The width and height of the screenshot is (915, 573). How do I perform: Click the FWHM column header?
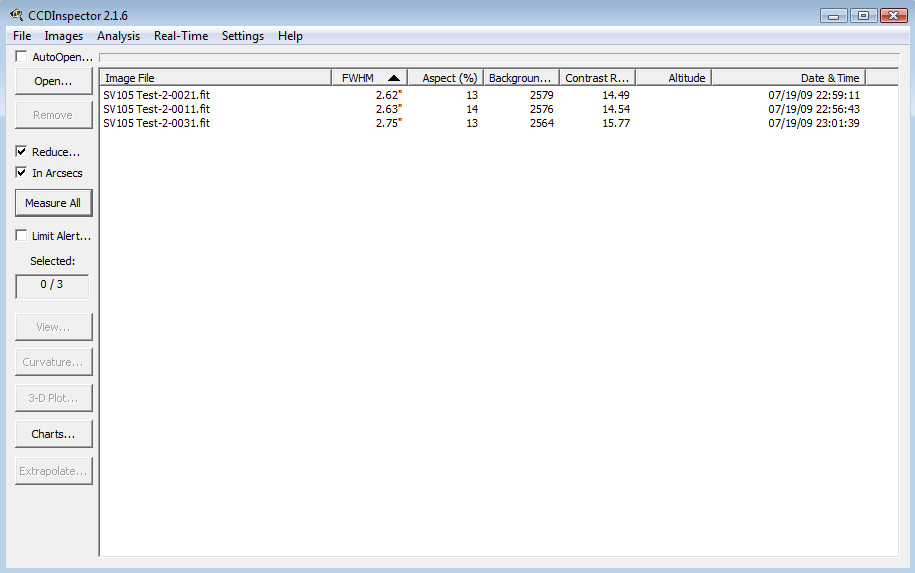coord(369,78)
